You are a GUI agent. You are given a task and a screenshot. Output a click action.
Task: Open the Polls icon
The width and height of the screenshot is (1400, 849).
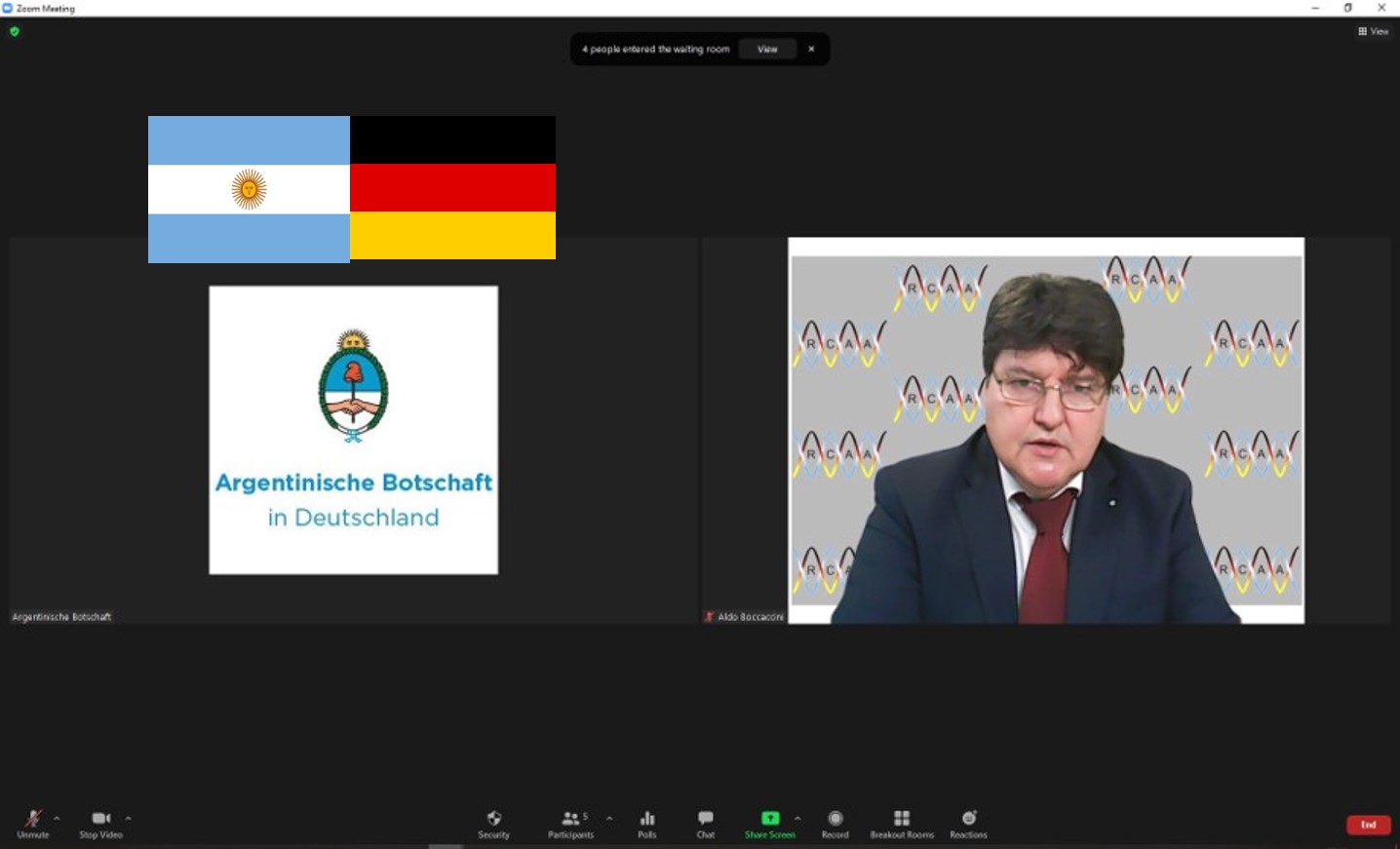(647, 818)
